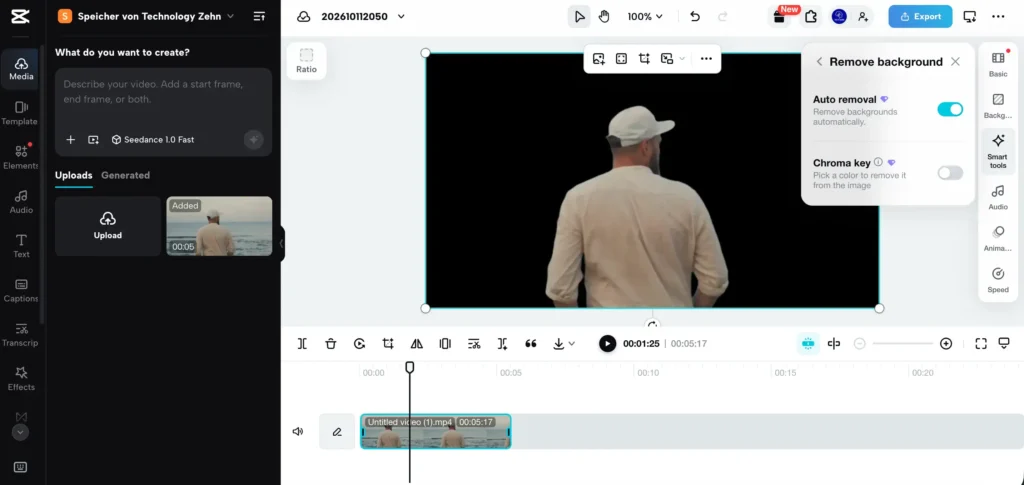Crop the clip from the timeline toolbar
The image size is (1024, 485).
(388, 343)
